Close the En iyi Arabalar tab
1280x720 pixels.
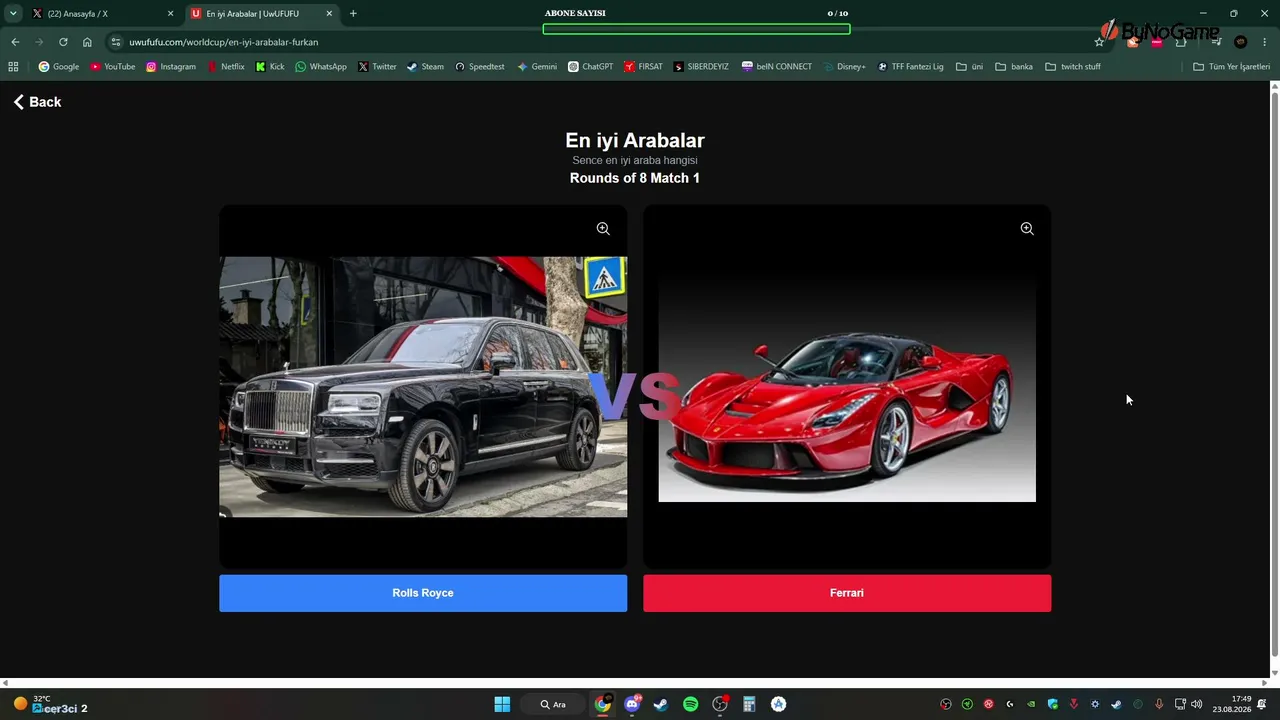click(x=329, y=14)
